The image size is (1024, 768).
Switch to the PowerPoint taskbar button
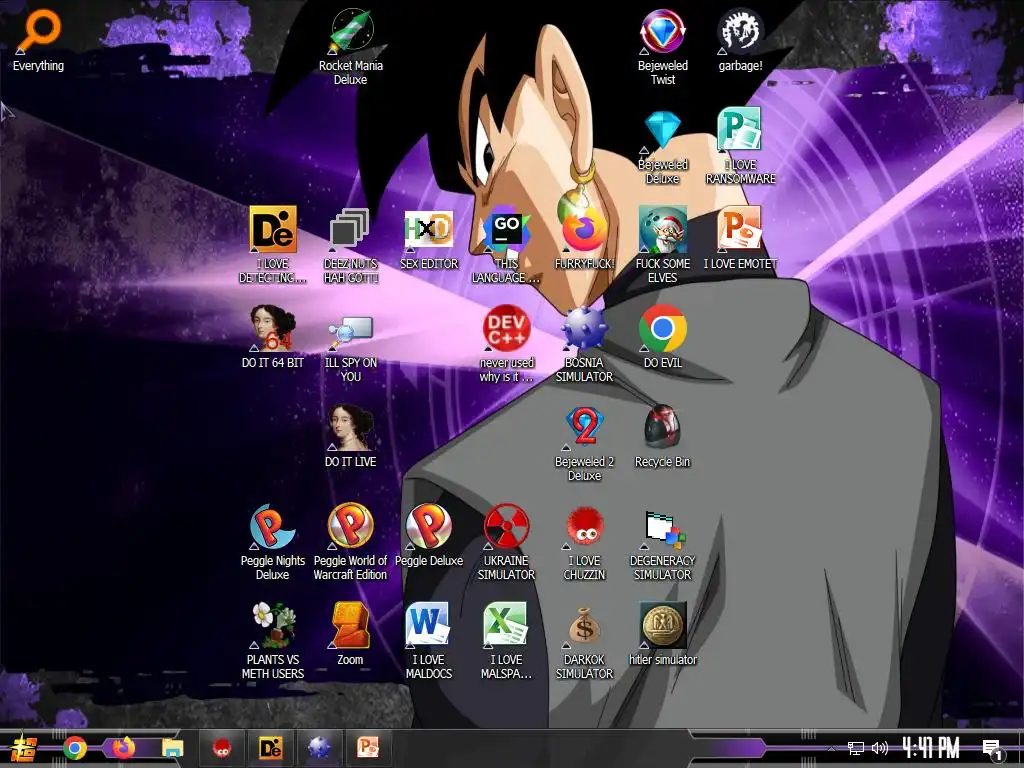pyautogui.click(x=368, y=748)
